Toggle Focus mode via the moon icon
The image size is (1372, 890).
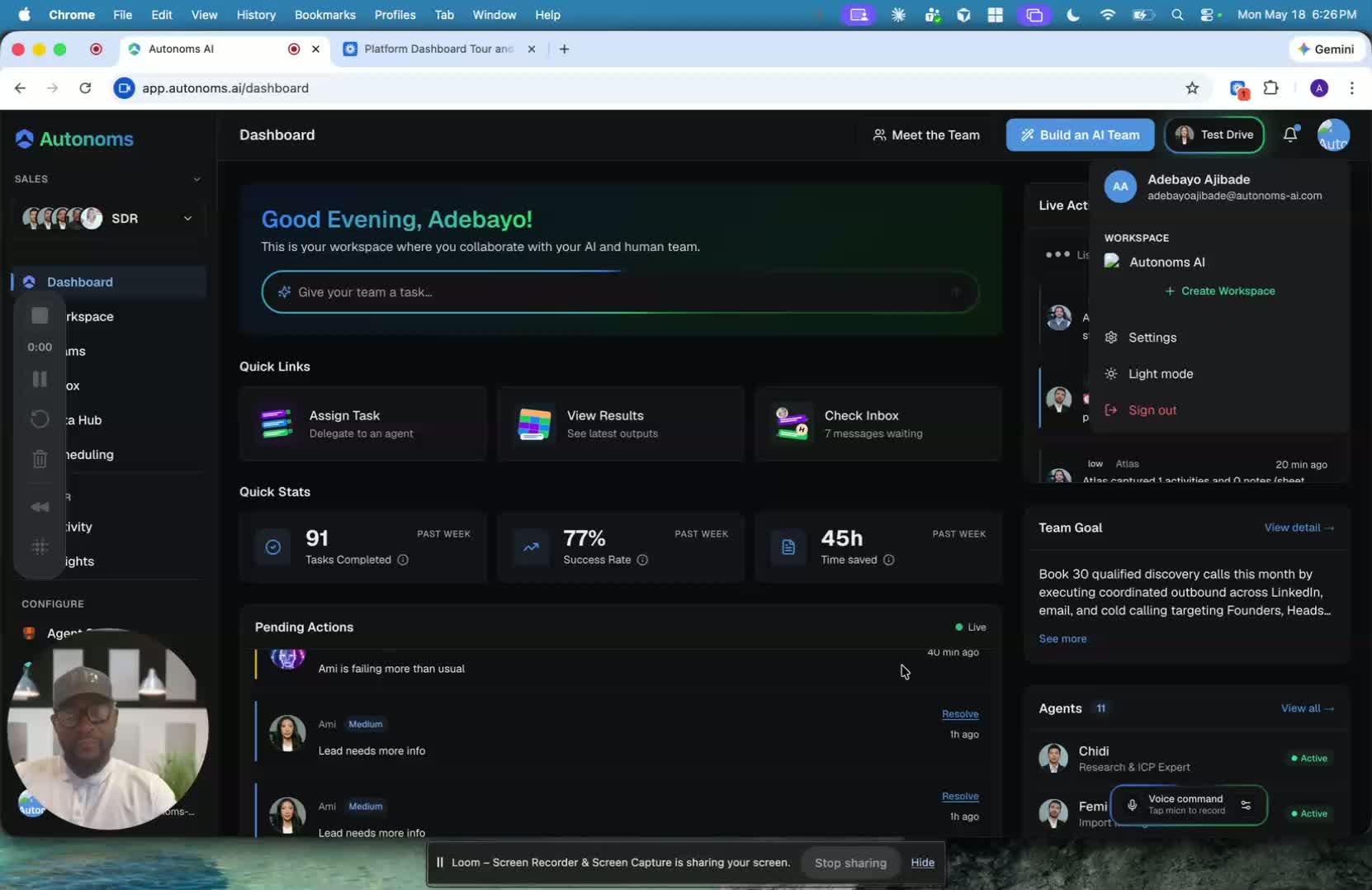[x=1073, y=15]
